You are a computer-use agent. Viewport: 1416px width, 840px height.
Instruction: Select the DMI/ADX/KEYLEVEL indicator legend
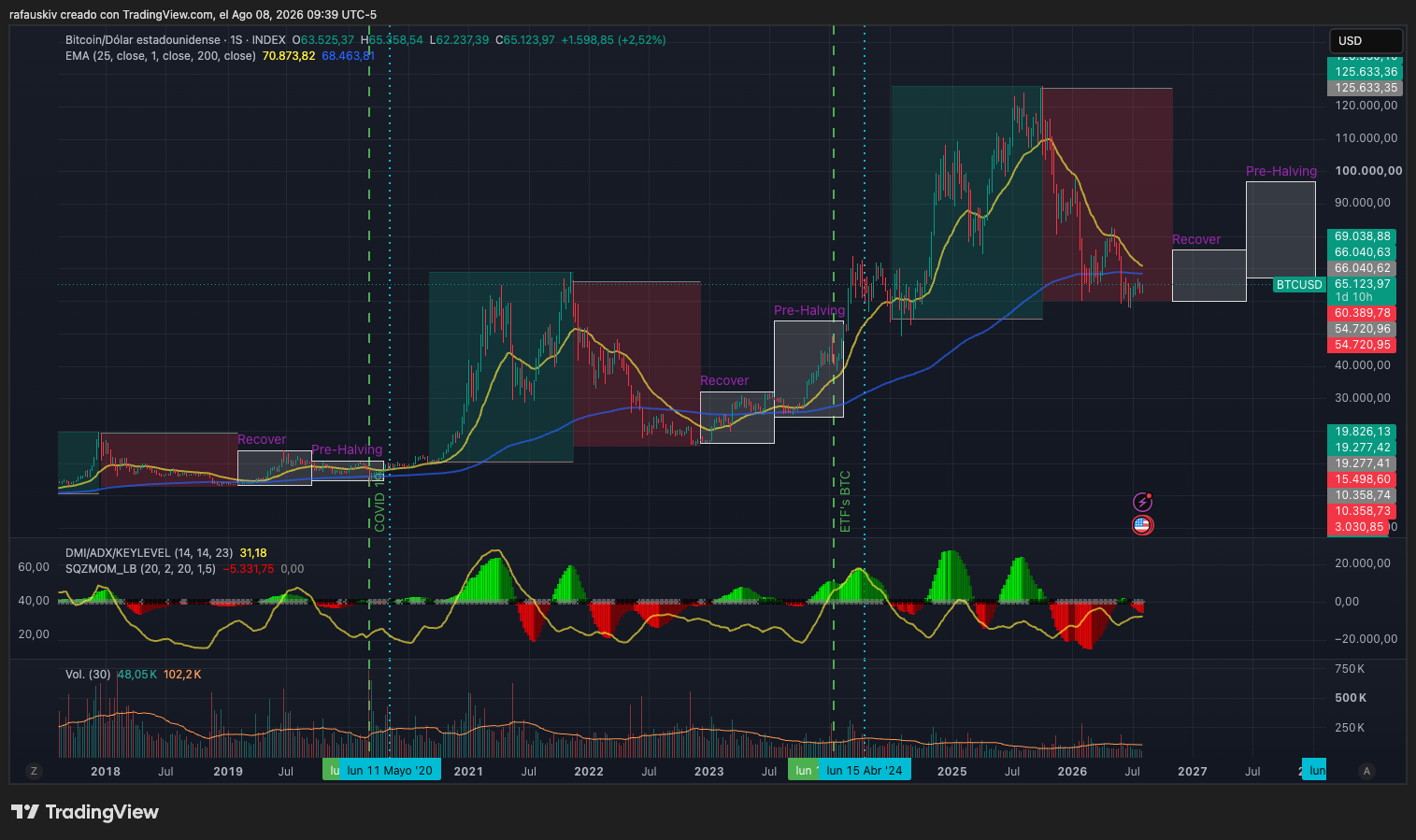(x=150, y=553)
